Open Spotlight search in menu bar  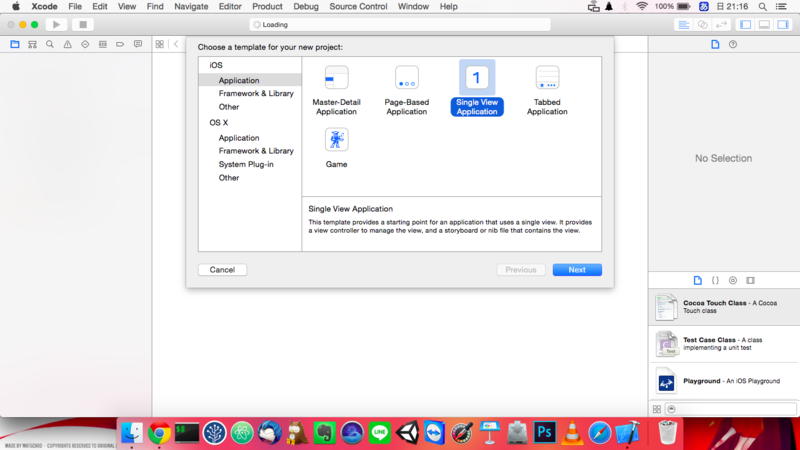(x=762, y=7)
